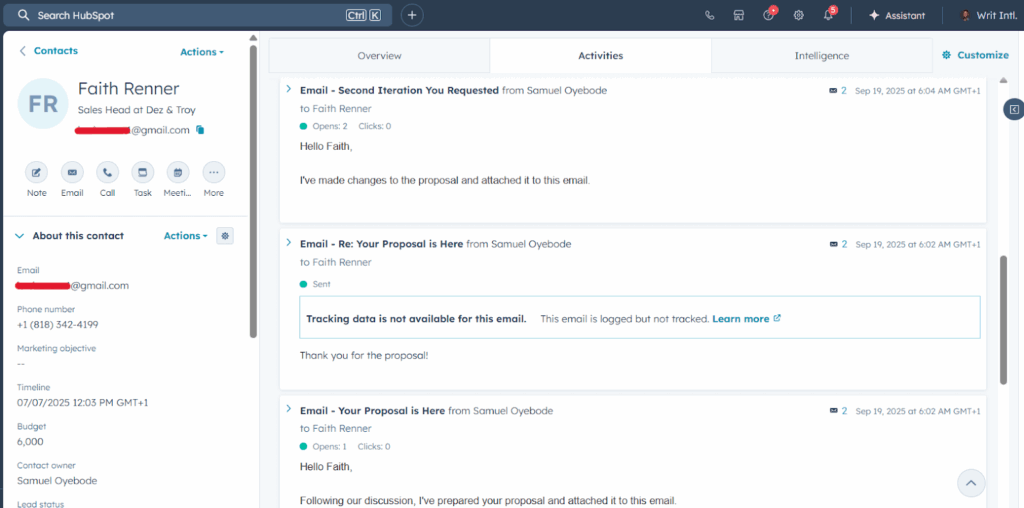Click the Note icon under contact name

point(37,172)
